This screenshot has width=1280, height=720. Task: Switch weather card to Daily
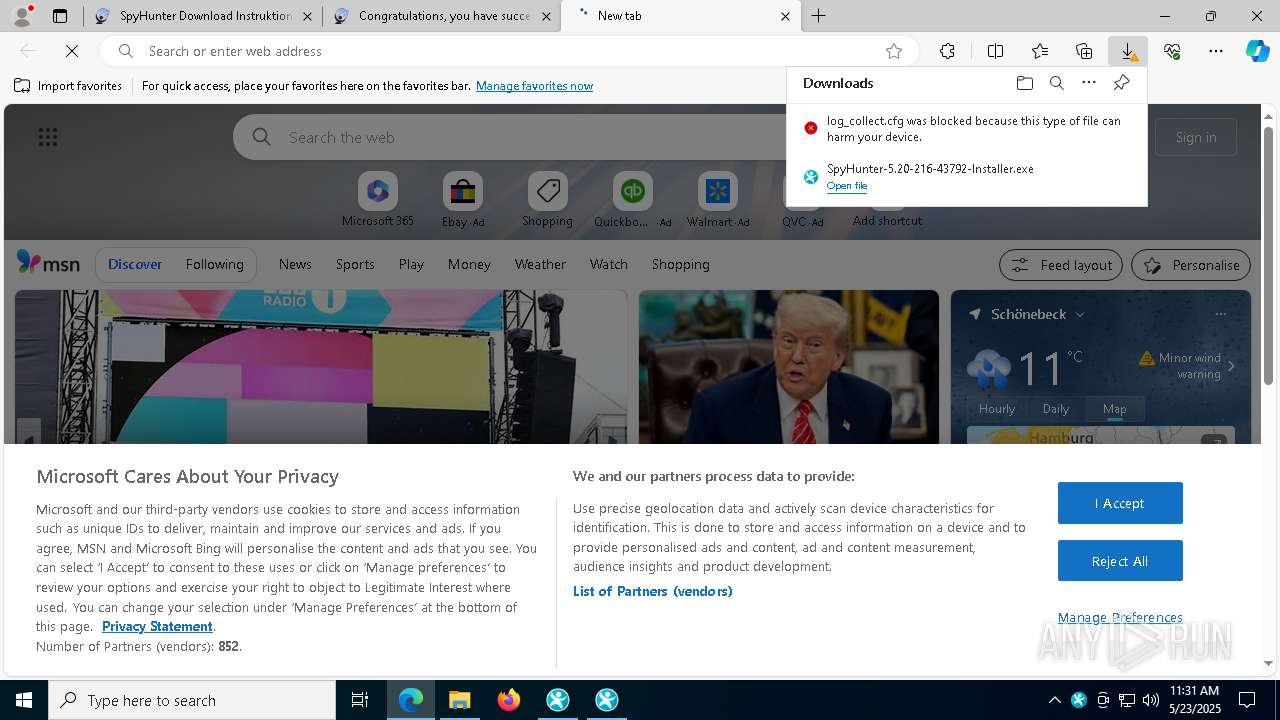pyautogui.click(x=1056, y=408)
